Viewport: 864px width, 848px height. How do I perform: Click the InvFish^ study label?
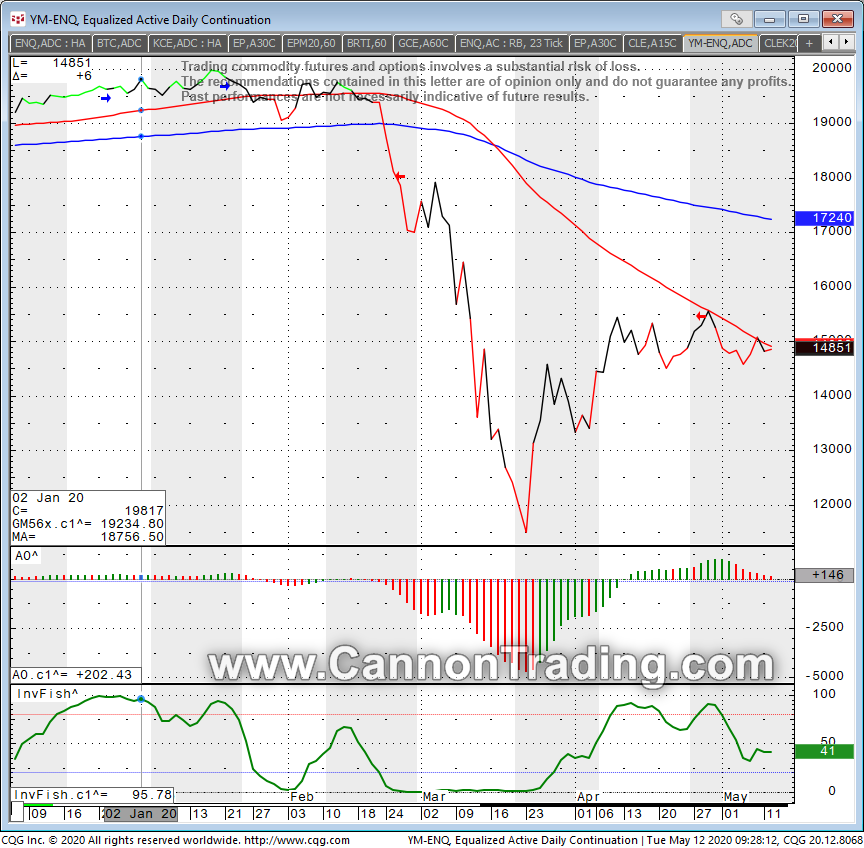[47, 694]
